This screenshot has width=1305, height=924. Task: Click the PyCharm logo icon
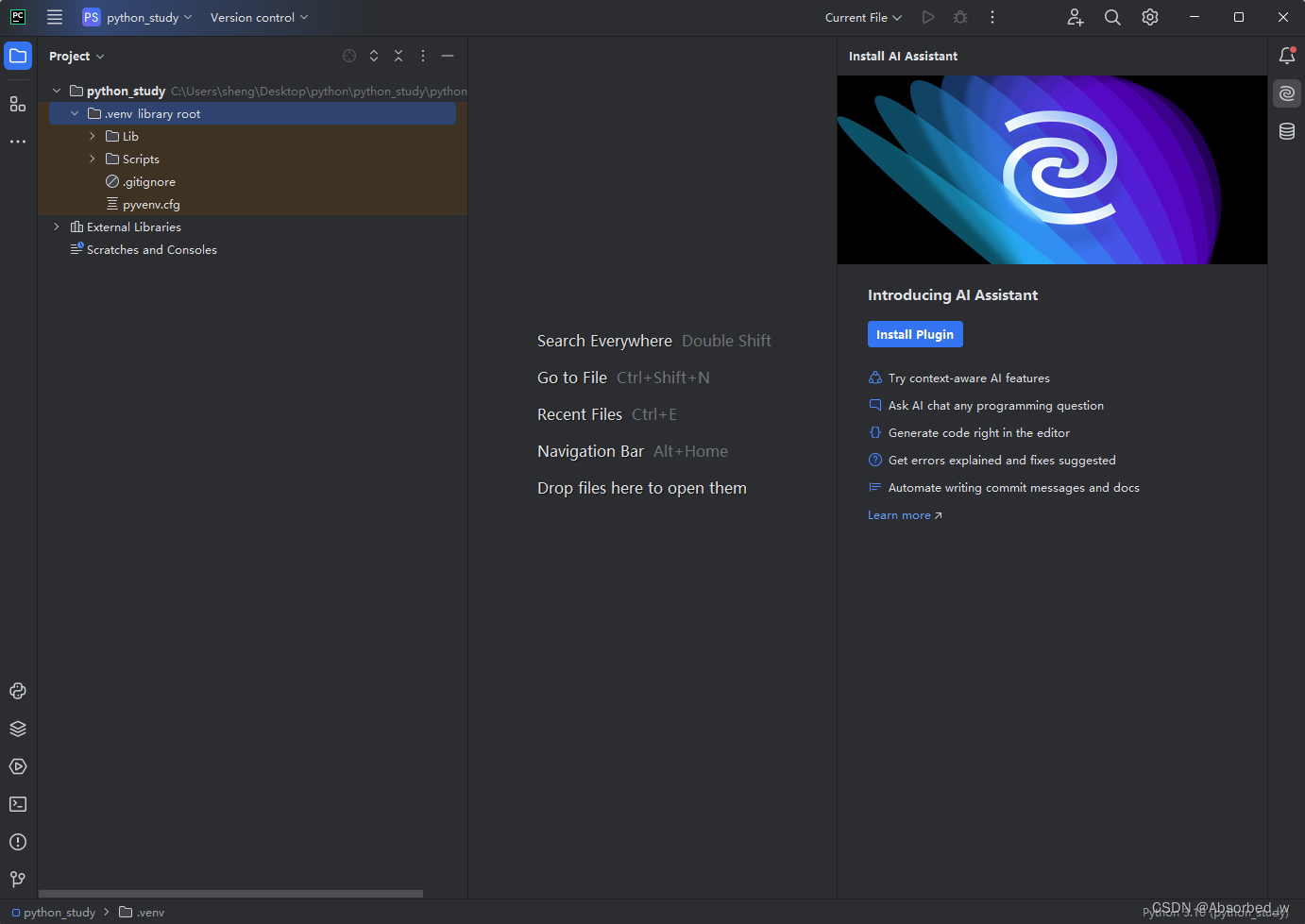tap(18, 17)
